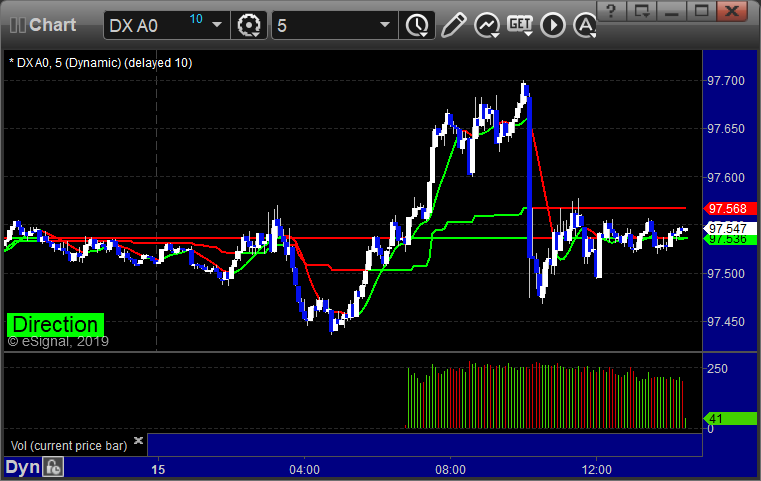This screenshot has width=761, height=481.
Task: Click the circled A alert icon
Action: (x=585, y=25)
